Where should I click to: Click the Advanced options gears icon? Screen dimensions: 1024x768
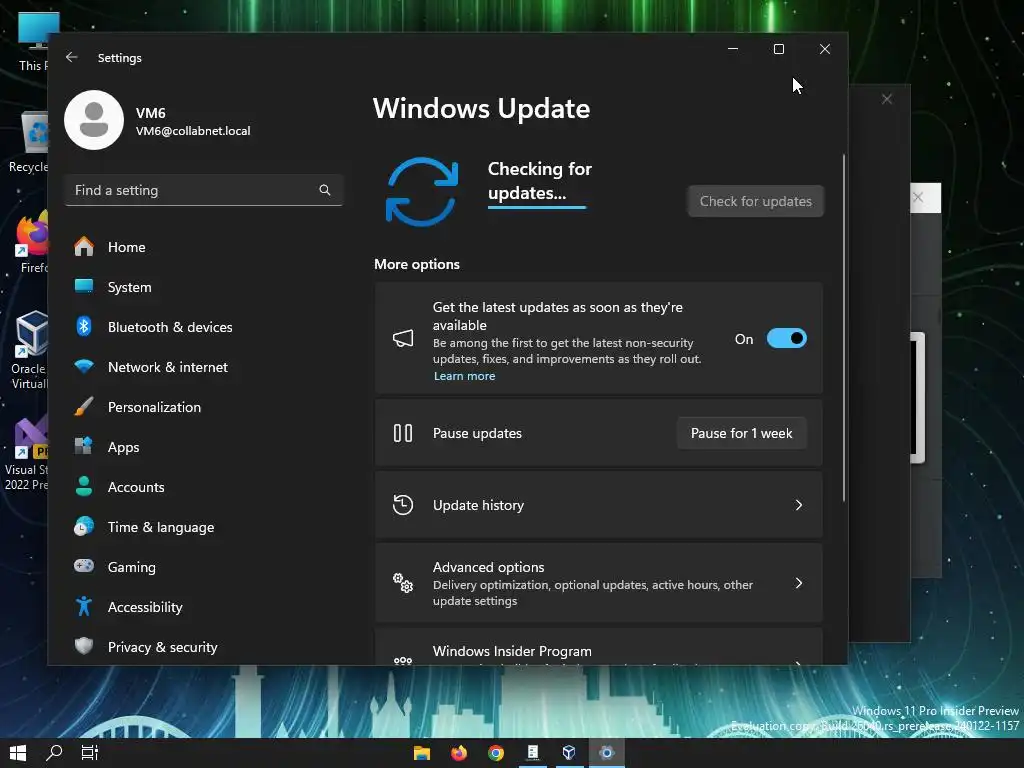click(403, 583)
